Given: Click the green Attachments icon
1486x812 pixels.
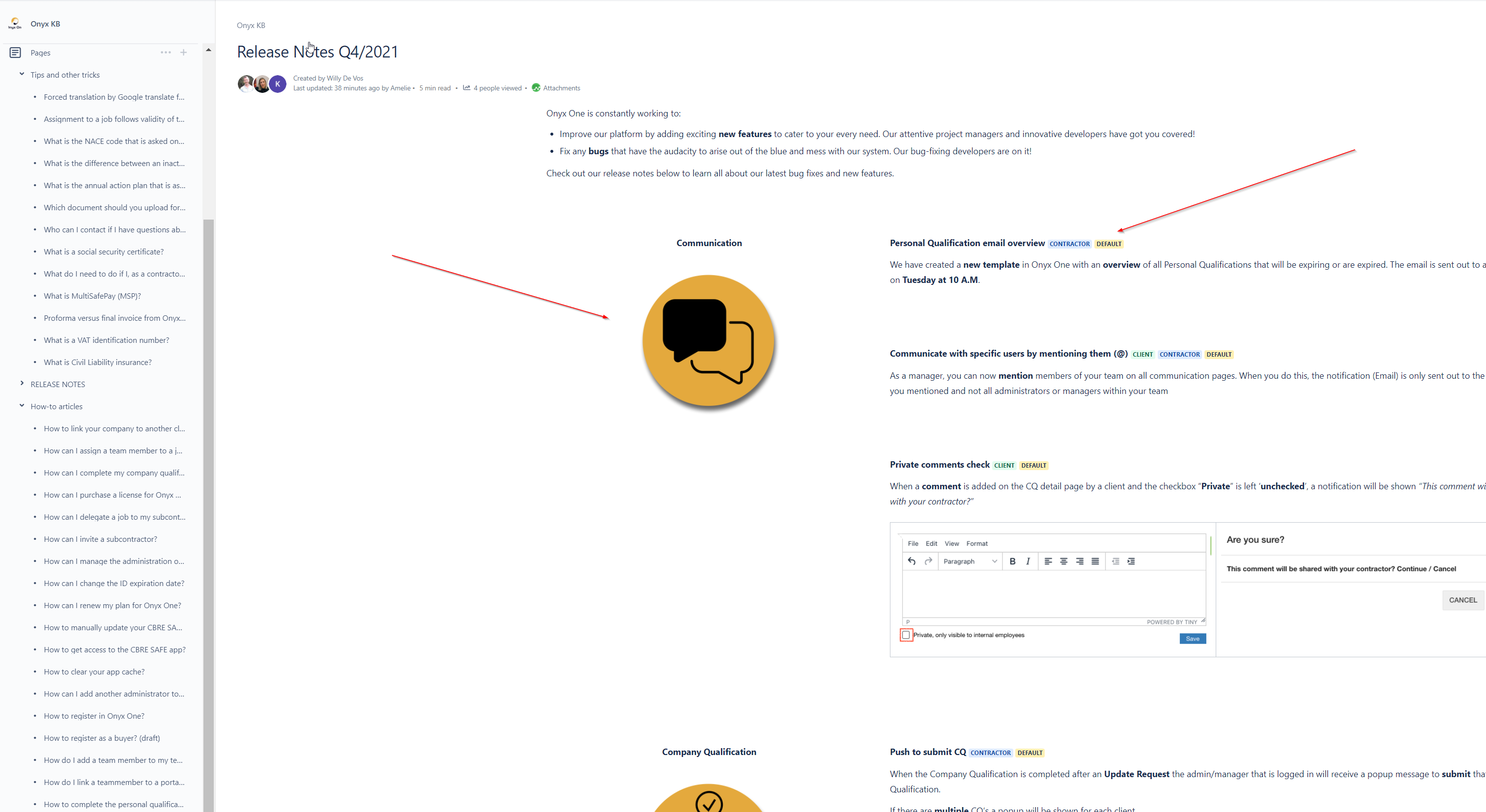Looking at the screenshot, I should click(536, 87).
